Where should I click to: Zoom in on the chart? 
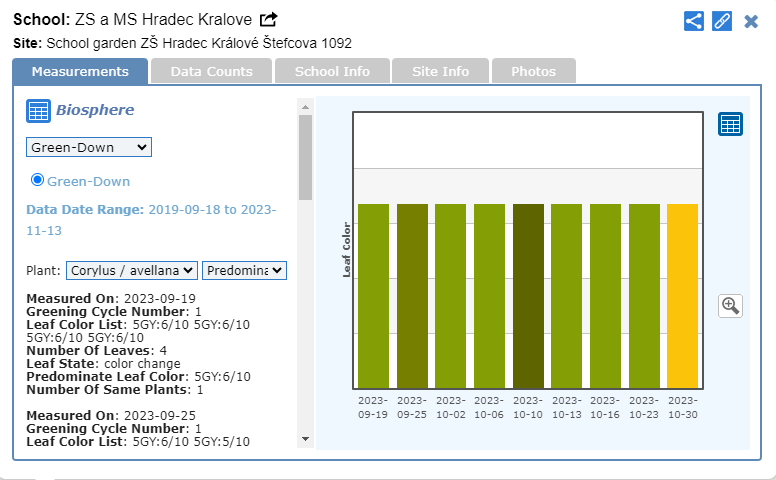(730, 306)
